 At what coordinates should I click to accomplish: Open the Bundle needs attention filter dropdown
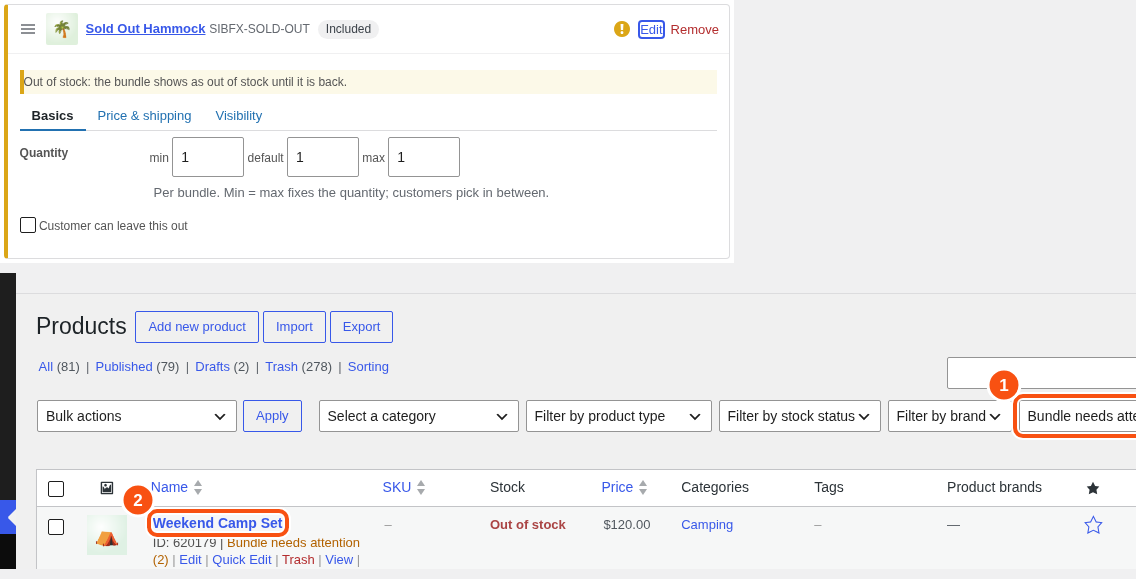1078,416
